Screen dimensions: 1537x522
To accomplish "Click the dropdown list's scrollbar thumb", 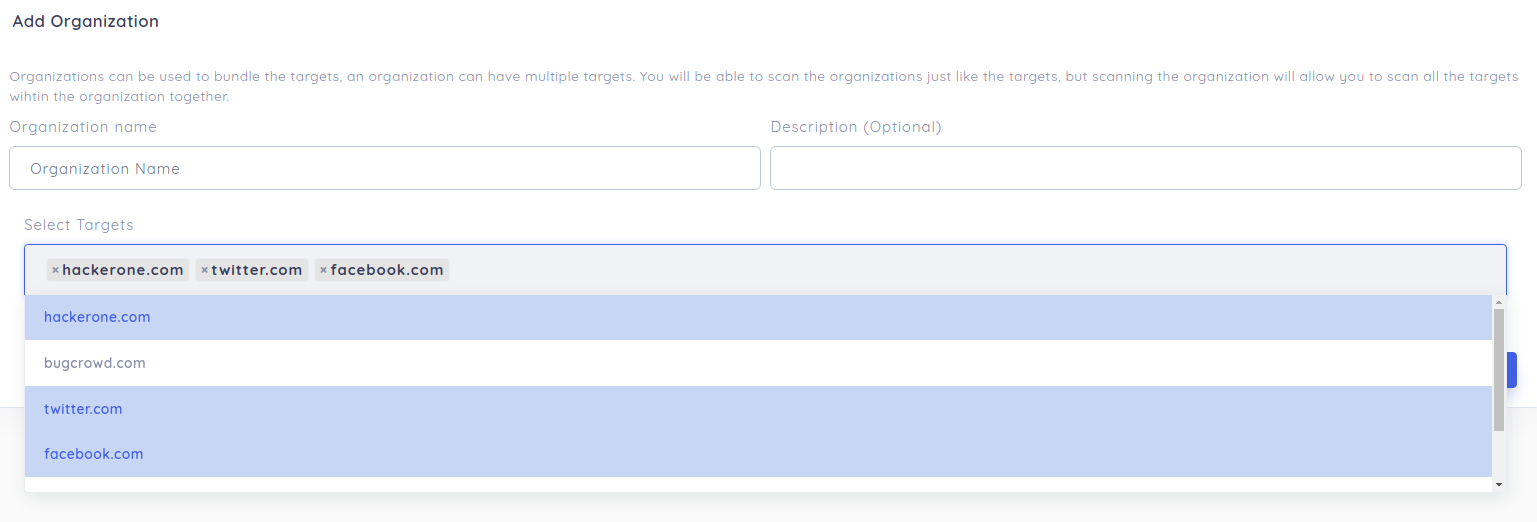I will [1498, 370].
